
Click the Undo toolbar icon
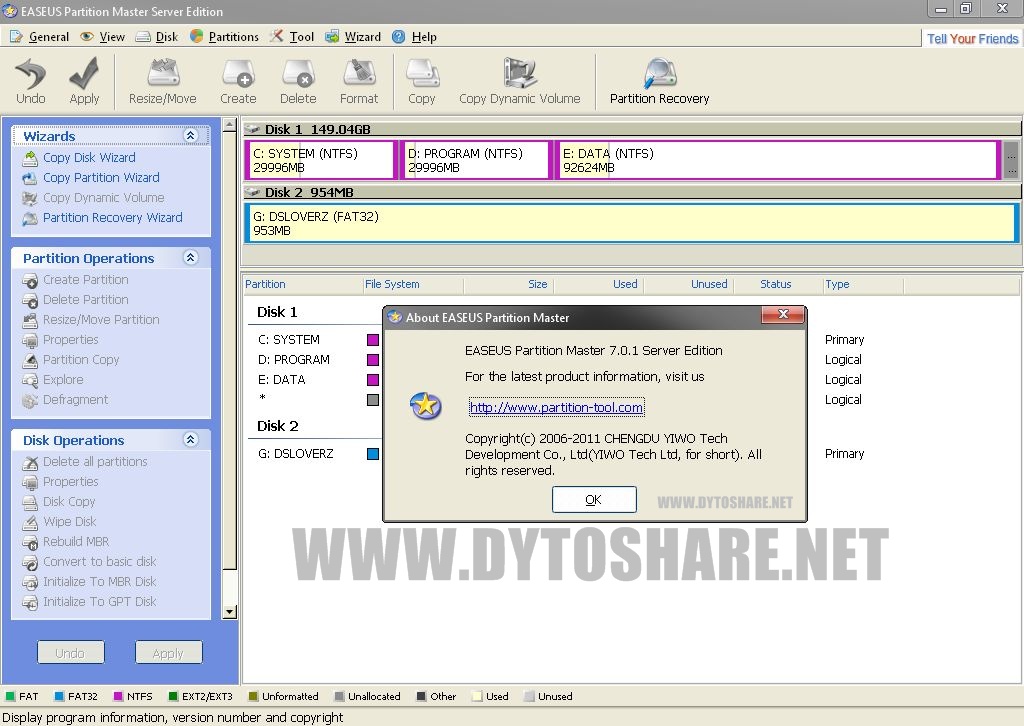point(31,81)
